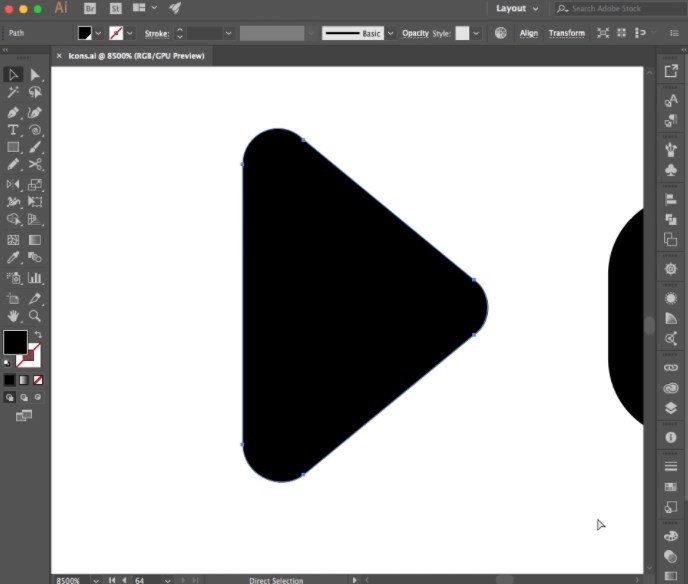688x584 pixels.
Task: Set paint mode to Gradient
Action: (24, 380)
